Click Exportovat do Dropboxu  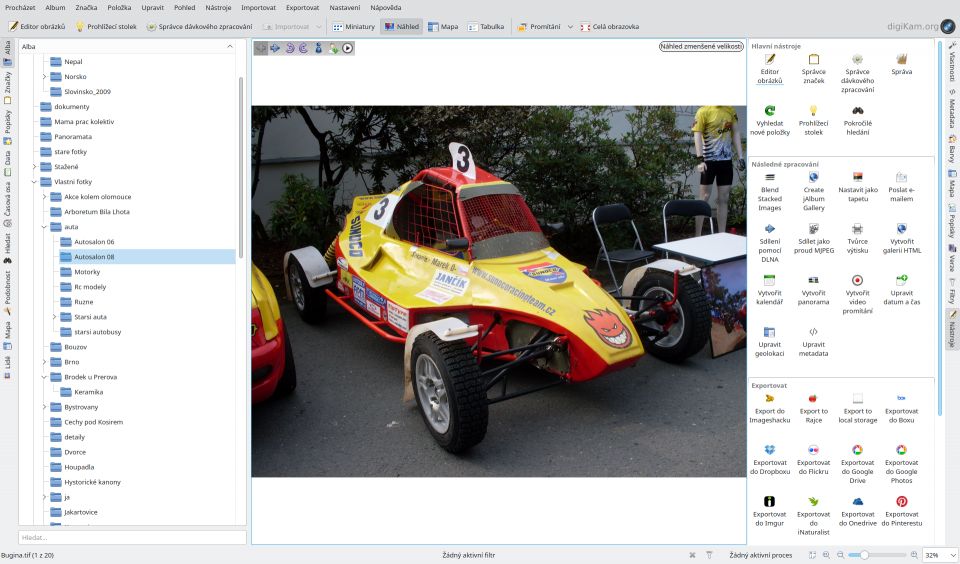[x=770, y=460]
